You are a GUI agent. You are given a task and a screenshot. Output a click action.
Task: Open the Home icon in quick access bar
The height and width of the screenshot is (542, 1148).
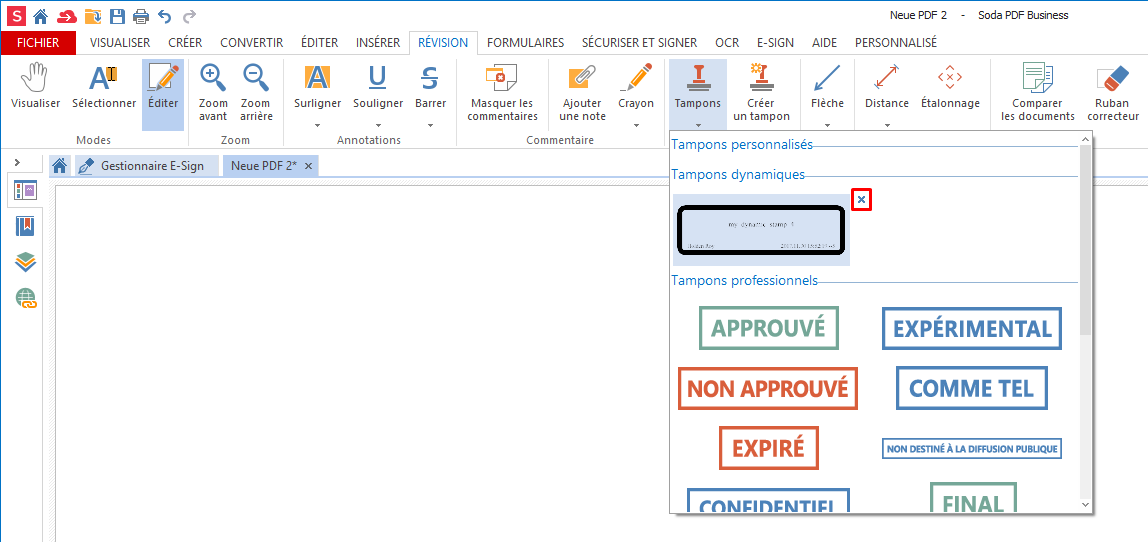tap(40, 15)
